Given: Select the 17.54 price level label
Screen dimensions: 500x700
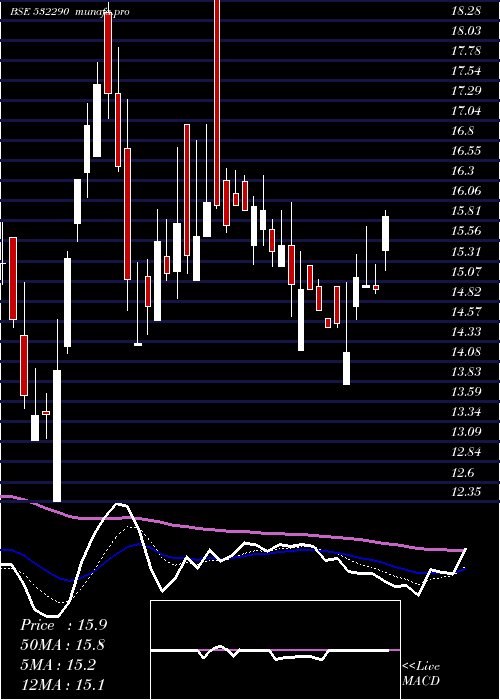Looking at the screenshot, I should click(x=466, y=71).
